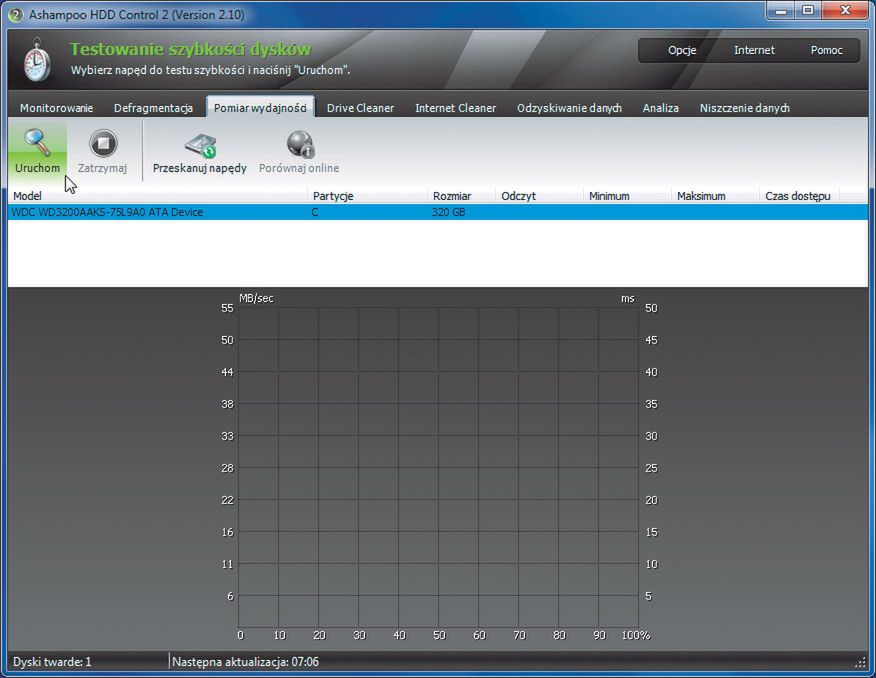Open Pomoc help
The image size is (876, 678).
point(826,50)
